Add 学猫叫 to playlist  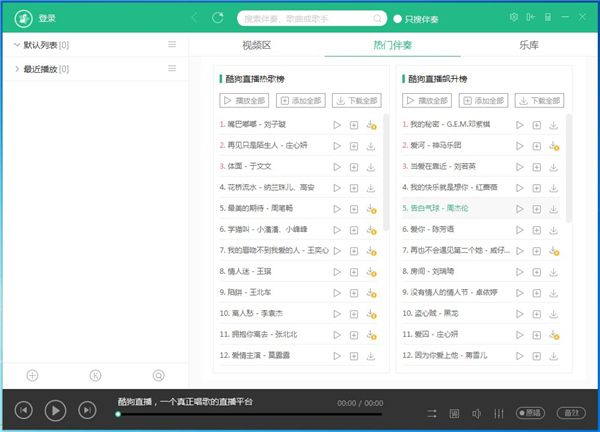[354, 230]
